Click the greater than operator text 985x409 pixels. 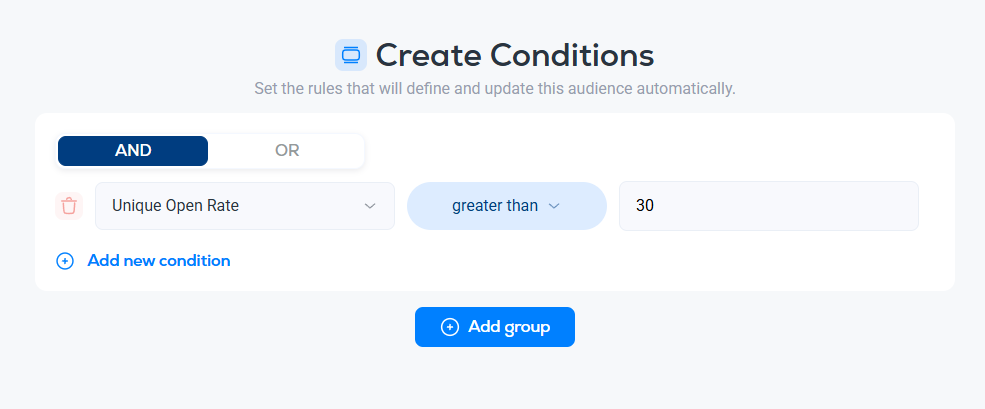[x=494, y=206]
